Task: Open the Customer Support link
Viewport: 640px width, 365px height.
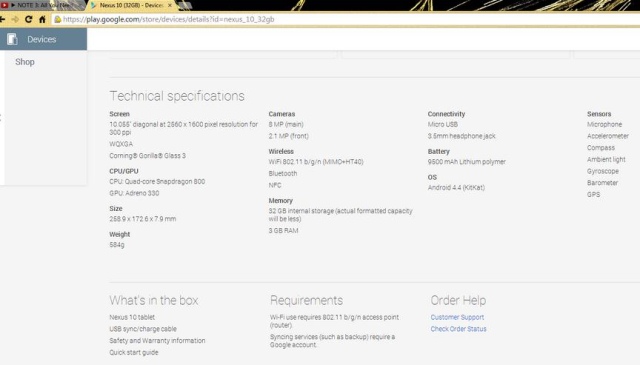Action: (x=457, y=317)
